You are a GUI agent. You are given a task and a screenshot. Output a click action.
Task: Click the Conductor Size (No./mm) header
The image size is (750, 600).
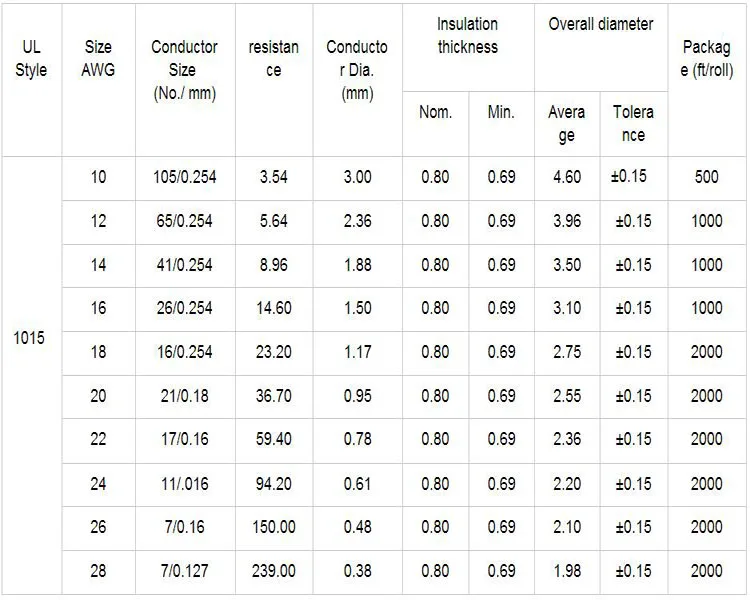184,70
